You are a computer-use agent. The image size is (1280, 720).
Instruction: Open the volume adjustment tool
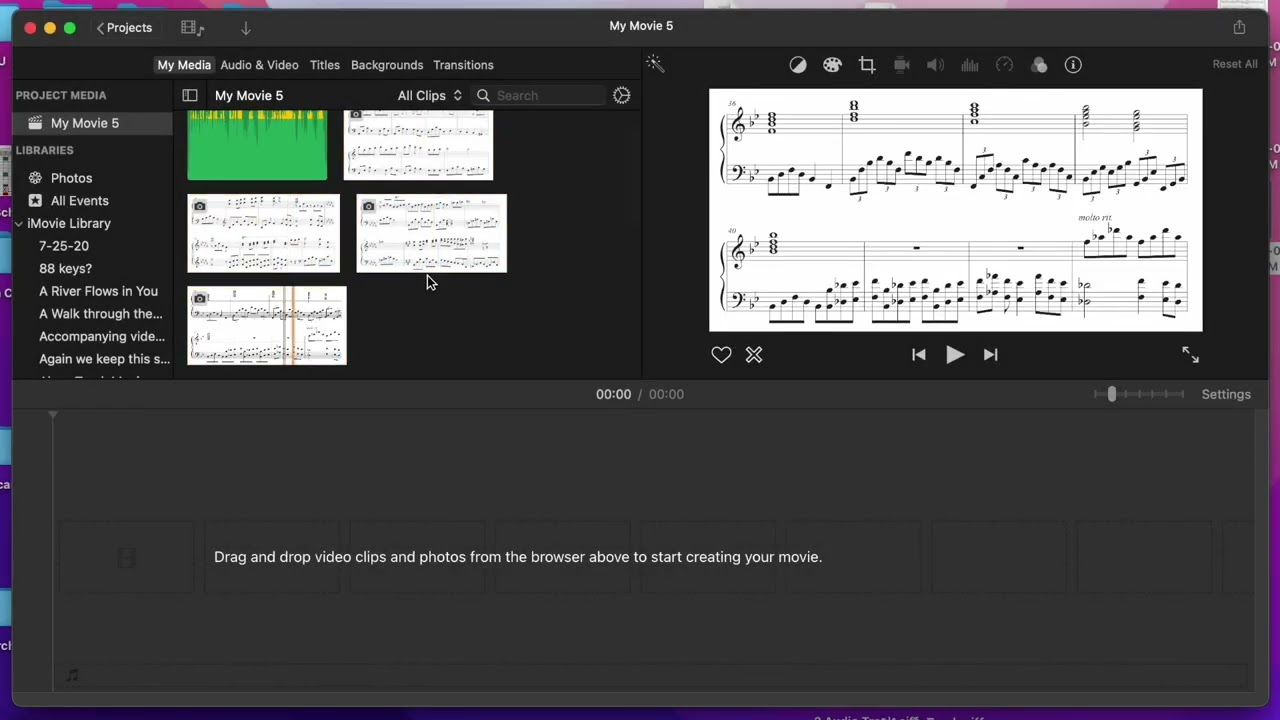(935, 65)
